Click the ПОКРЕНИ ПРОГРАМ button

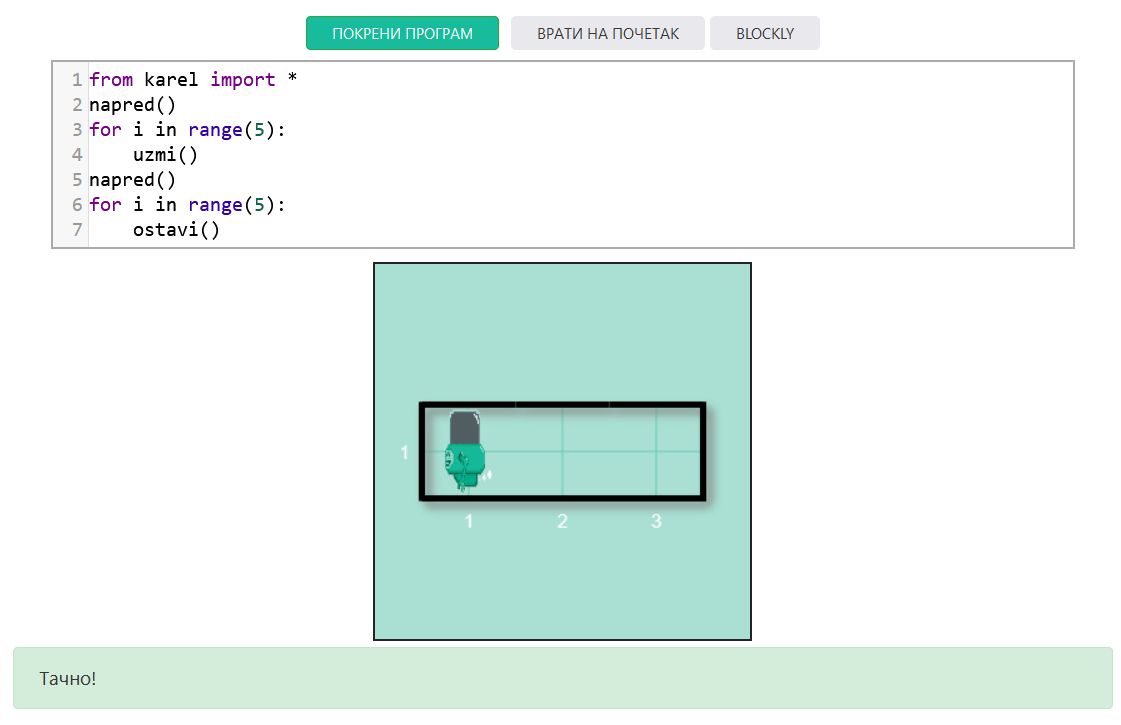click(402, 33)
